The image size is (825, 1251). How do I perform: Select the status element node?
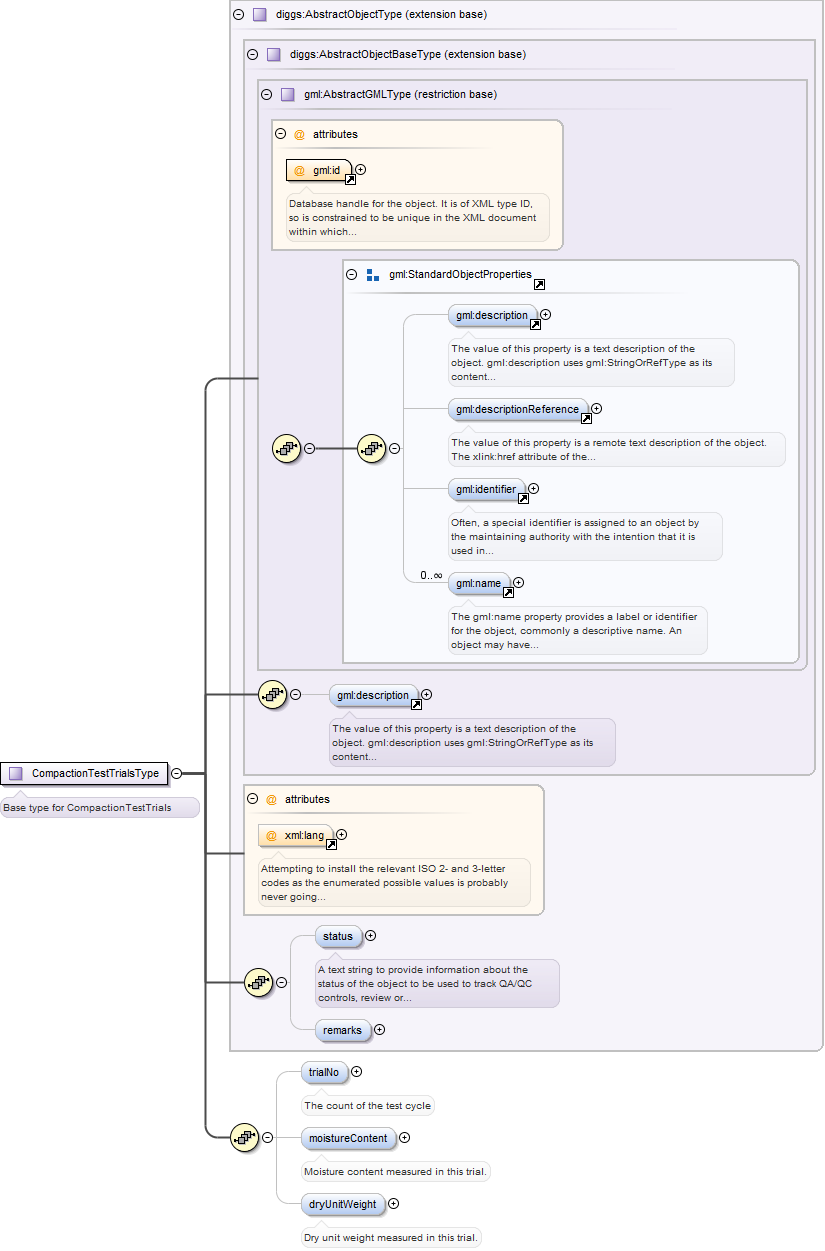[338, 936]
